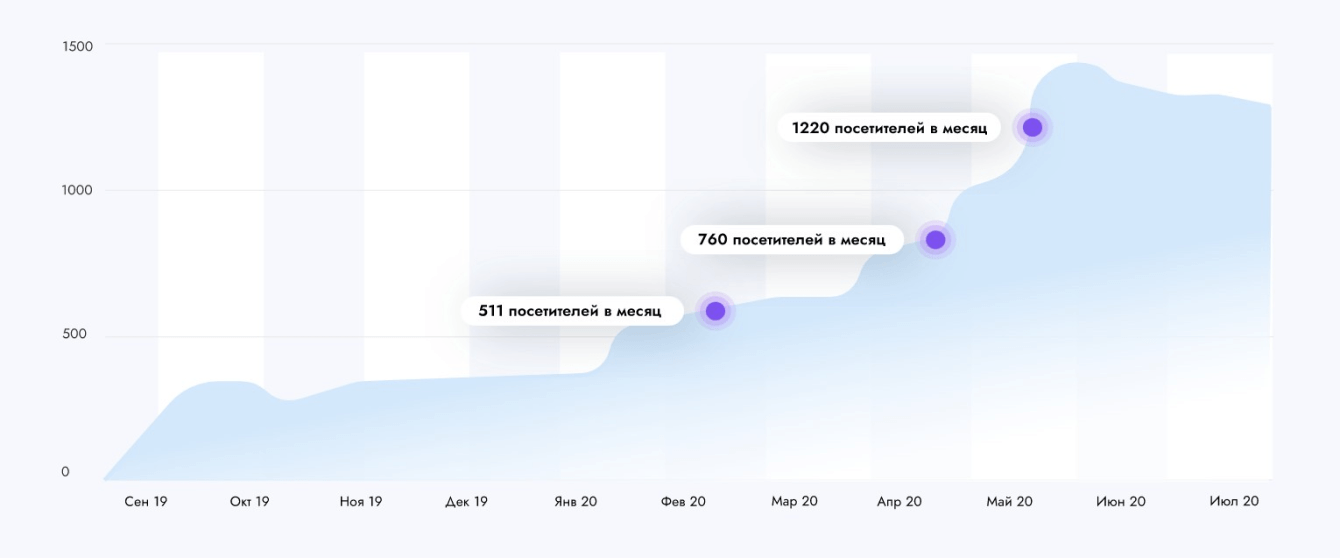1340x558 pixels.
Task: Click the 'Июл 20' axis label
Action: coord(1234,502)
